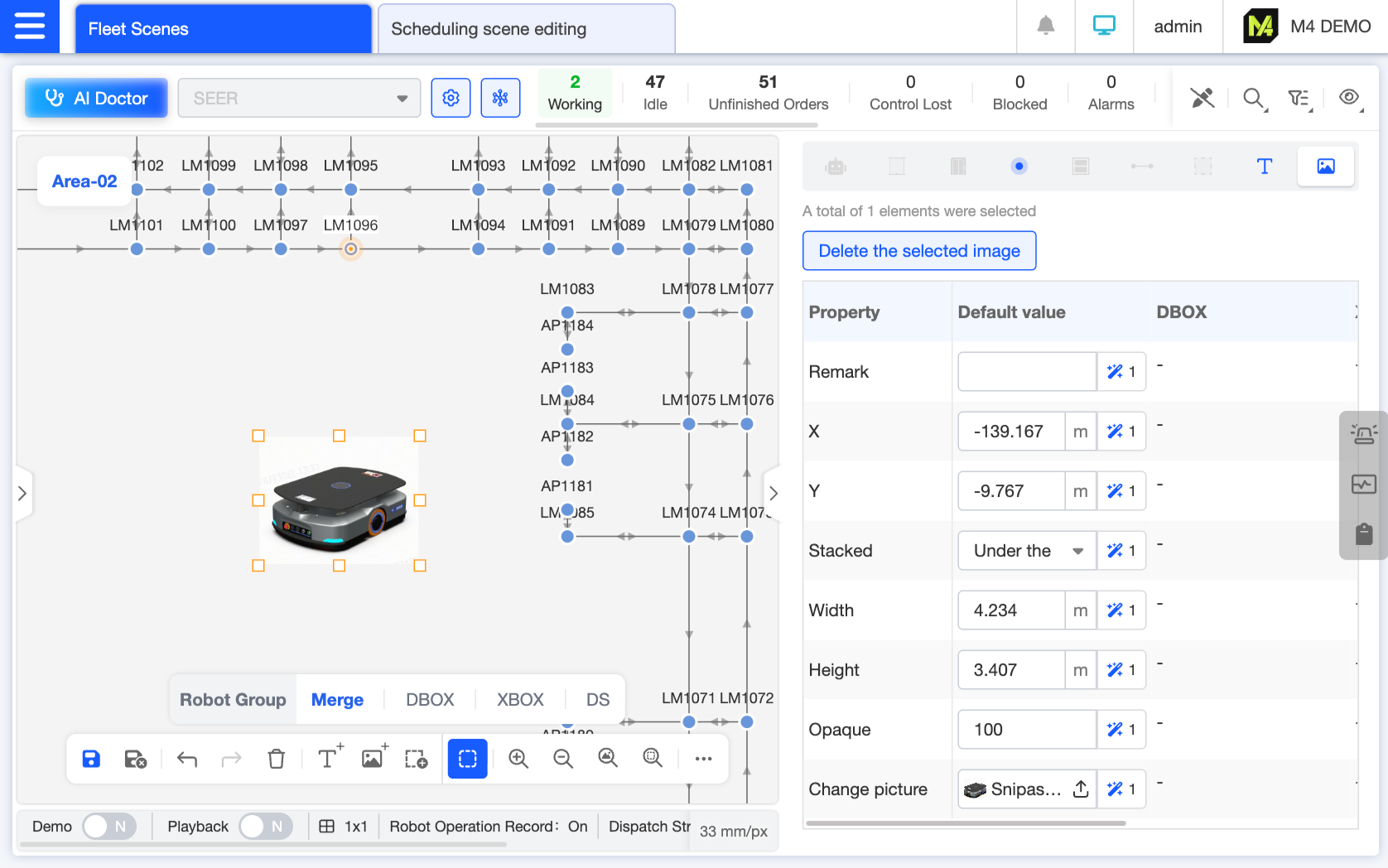The height and width of the screenshot is (868, 1388).
Task: Open the eye visibility menu
Action: coord(1349,97)
